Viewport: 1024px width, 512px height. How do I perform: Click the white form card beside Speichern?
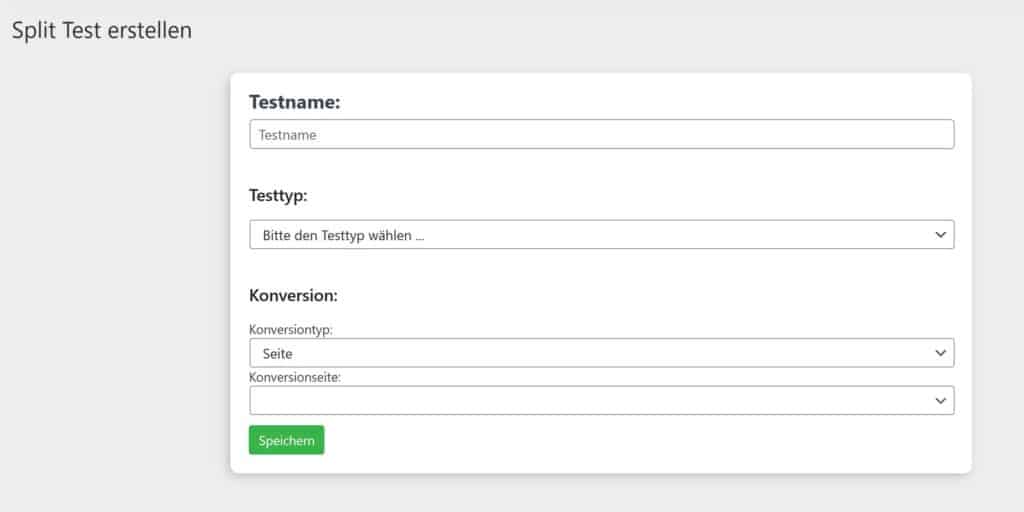click(640, 441)
